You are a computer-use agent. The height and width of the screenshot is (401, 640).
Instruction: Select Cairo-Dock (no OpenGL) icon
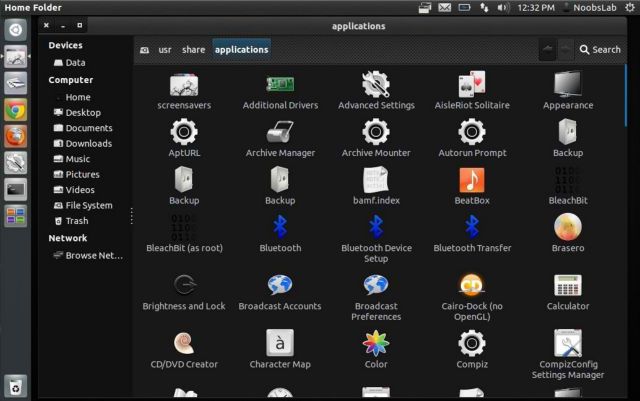472,285
